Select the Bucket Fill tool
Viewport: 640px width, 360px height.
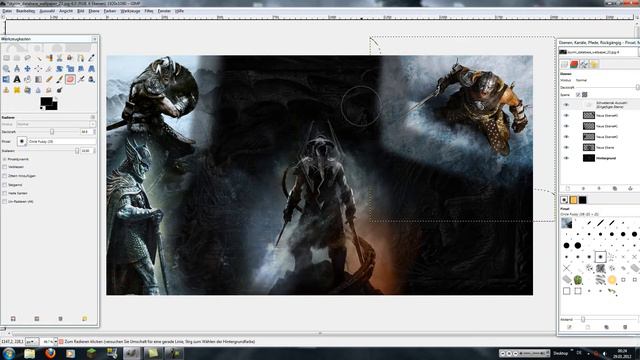click(27, 79)
